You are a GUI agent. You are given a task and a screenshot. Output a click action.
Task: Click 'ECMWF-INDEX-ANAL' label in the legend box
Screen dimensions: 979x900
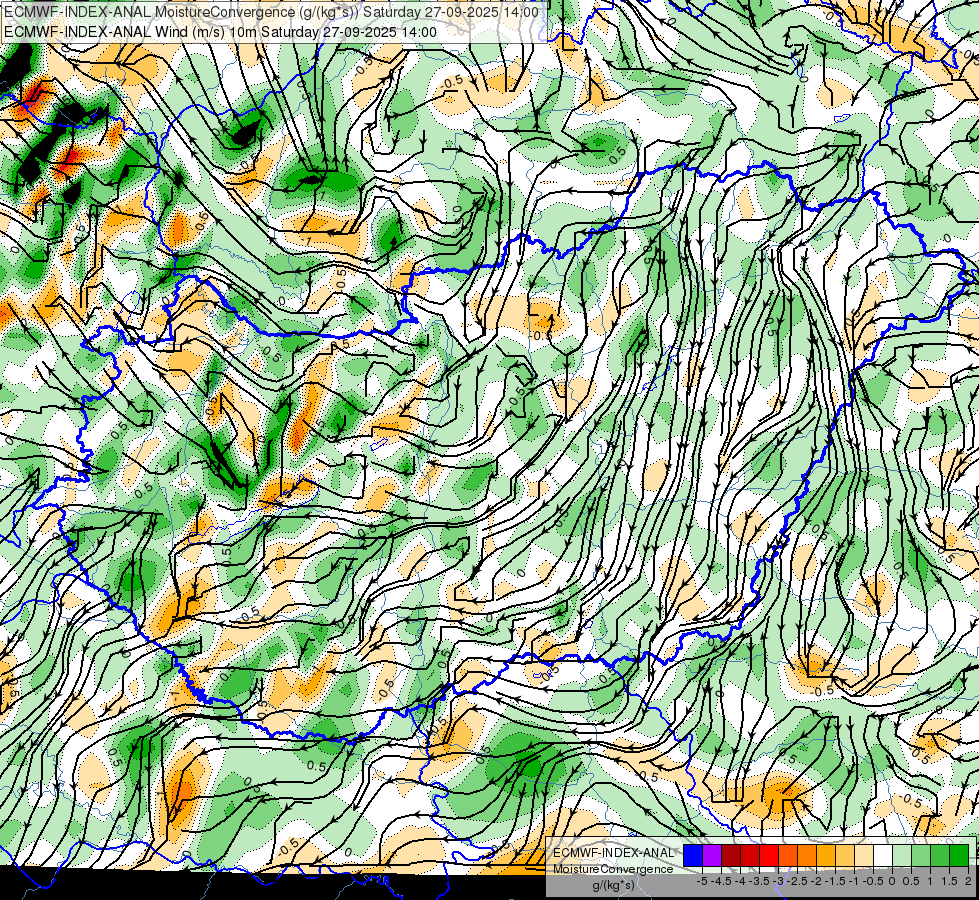pos(614,853)
